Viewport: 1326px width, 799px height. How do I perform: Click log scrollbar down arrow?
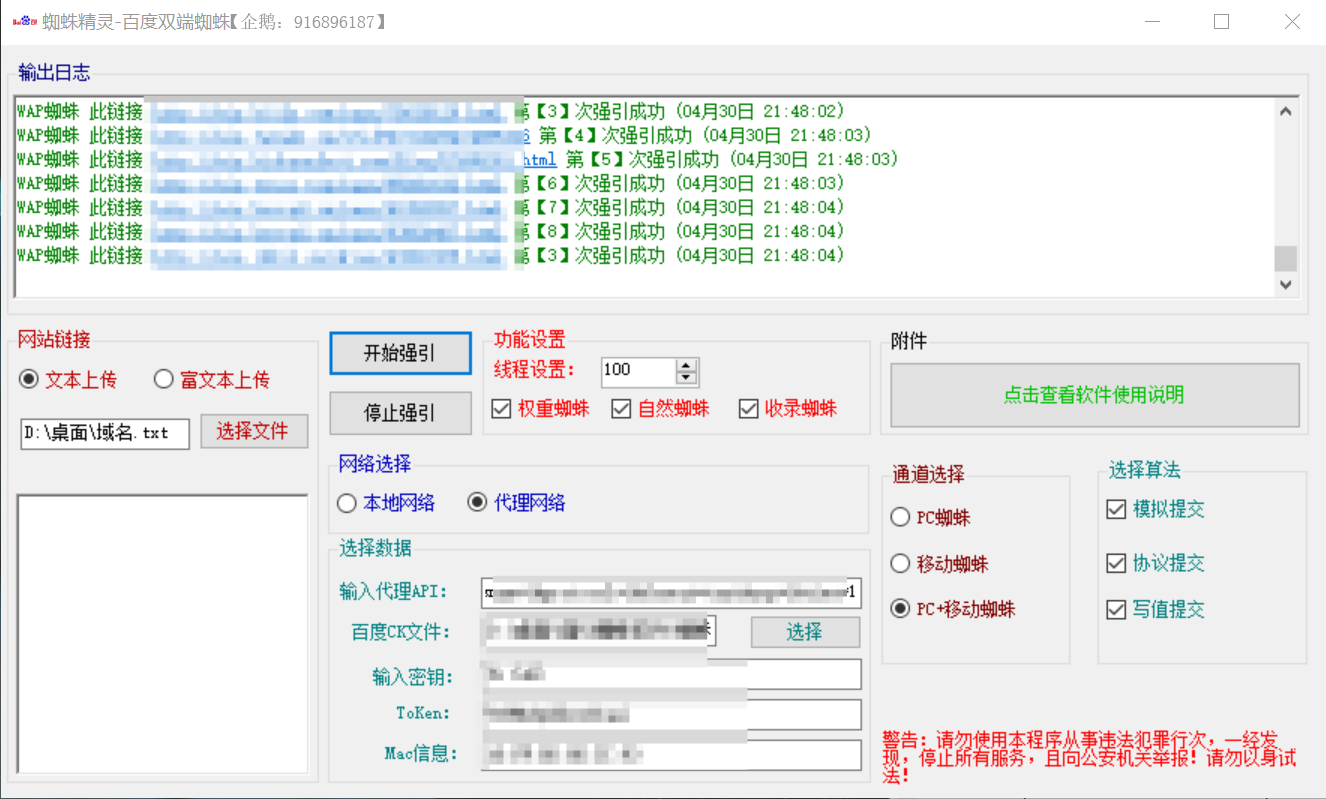(1286, 284)
